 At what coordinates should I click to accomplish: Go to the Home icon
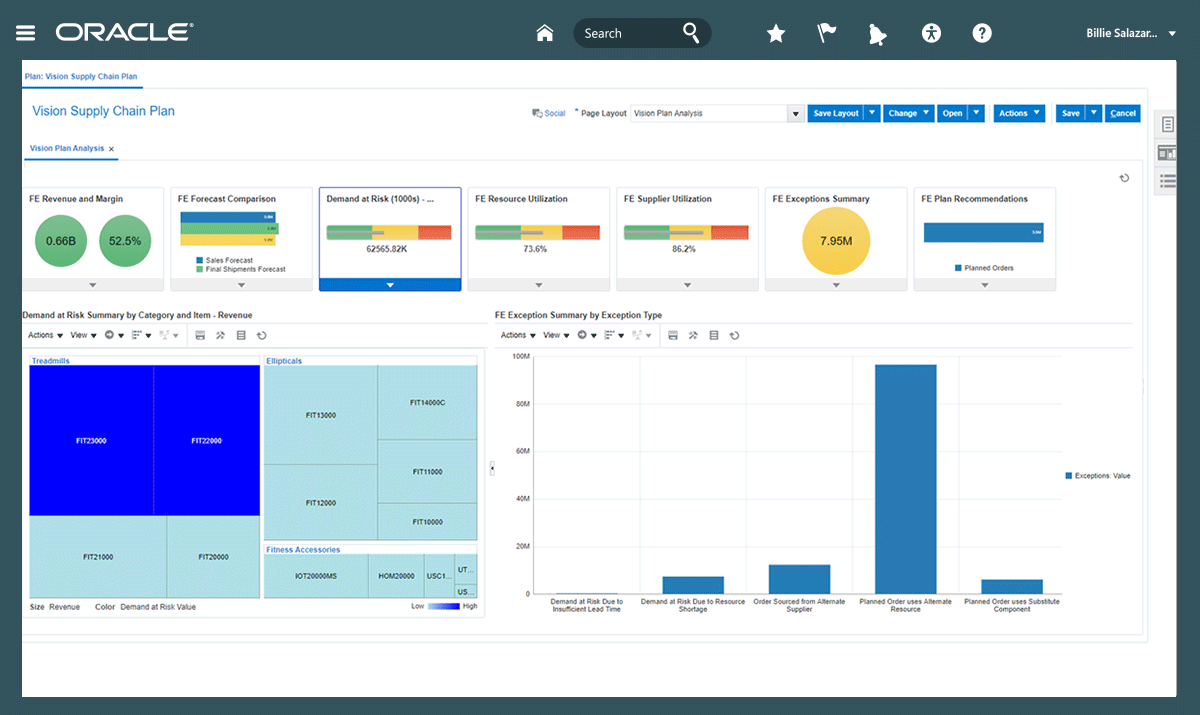click(545, 33)
